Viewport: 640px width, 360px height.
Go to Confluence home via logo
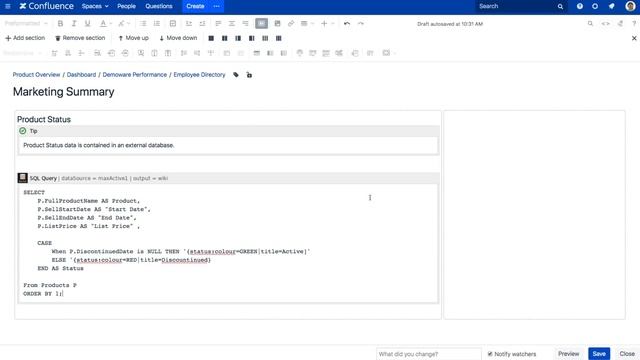(x=47, y=6)
